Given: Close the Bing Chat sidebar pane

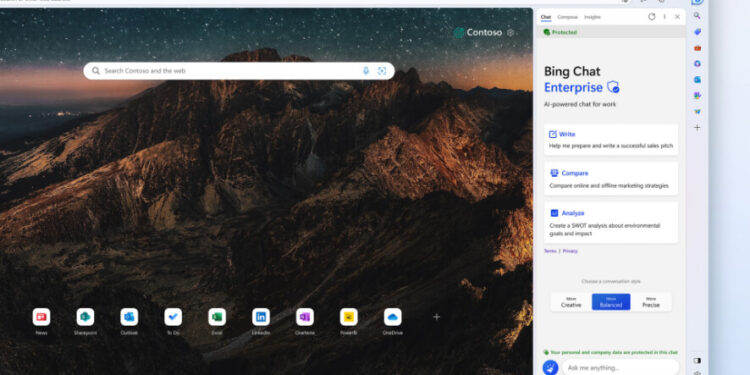Looking at the screenshot, I should [677, 17].
